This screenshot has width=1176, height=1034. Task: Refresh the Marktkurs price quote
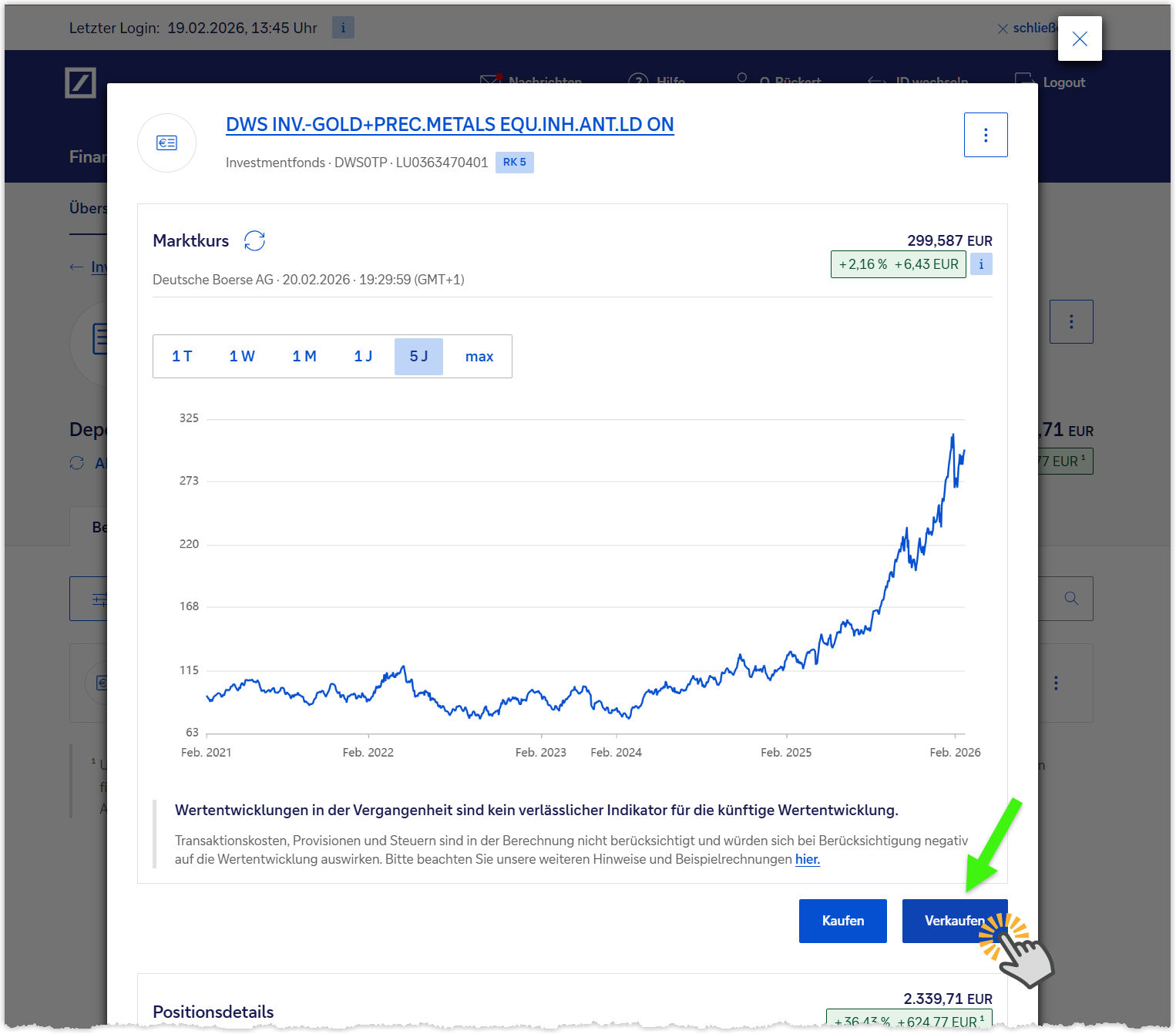pos(254,241)
